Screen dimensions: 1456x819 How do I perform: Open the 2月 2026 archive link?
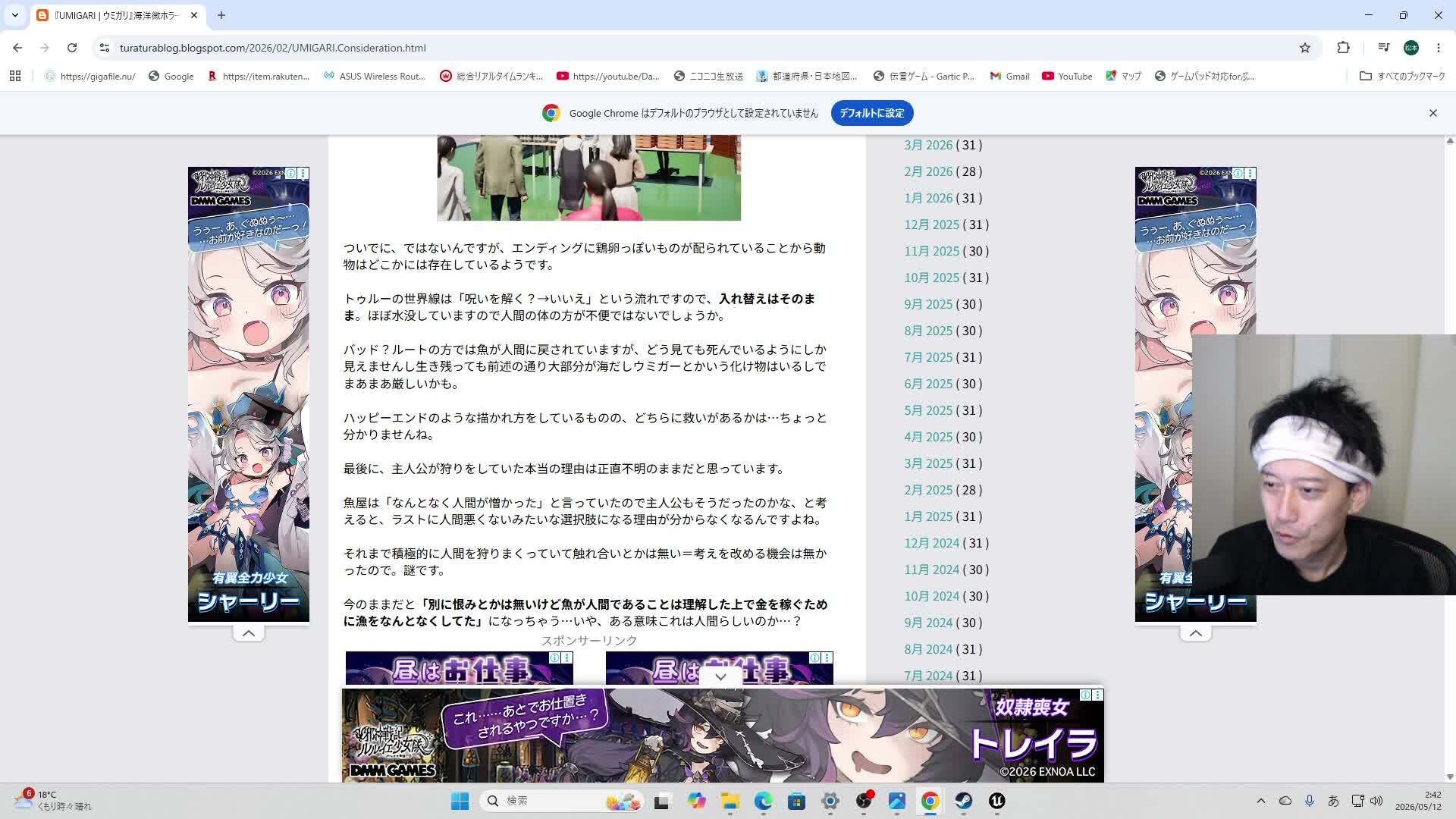pos(928,171)
